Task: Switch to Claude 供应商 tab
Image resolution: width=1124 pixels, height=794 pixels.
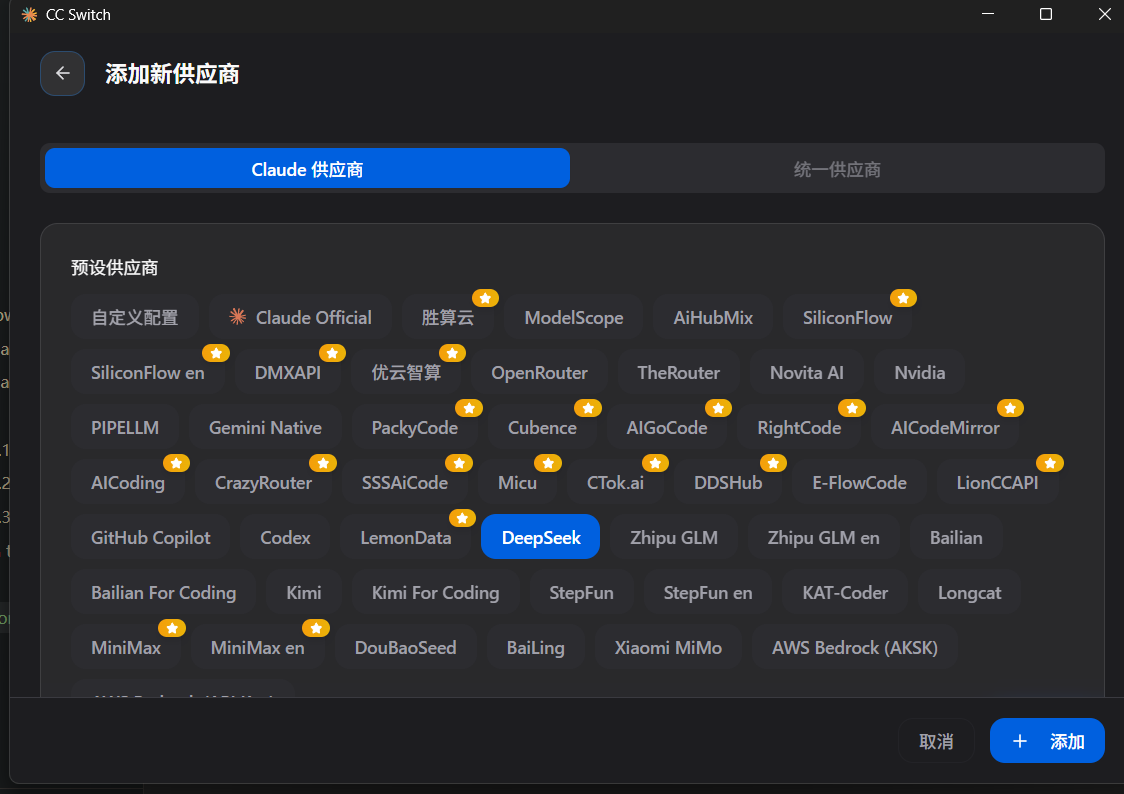Action: [x=307, y=169]
